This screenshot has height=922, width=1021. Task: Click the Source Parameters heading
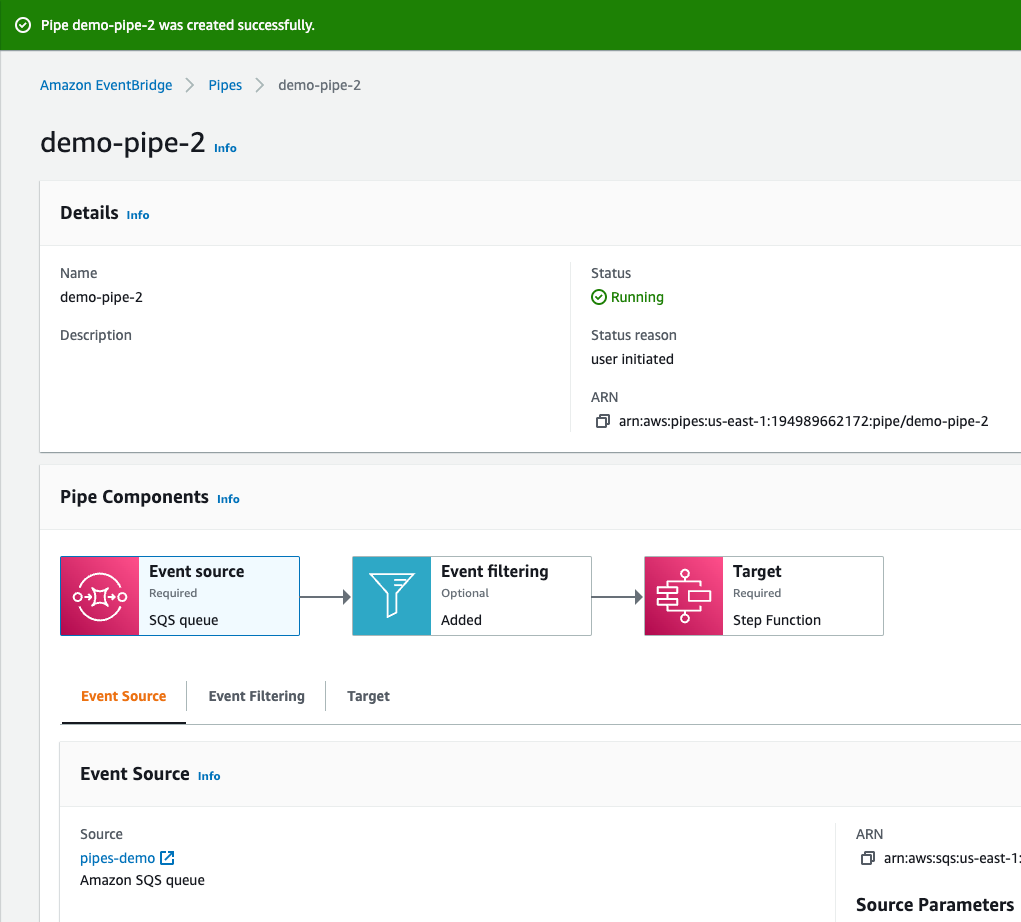click(935, 905)
